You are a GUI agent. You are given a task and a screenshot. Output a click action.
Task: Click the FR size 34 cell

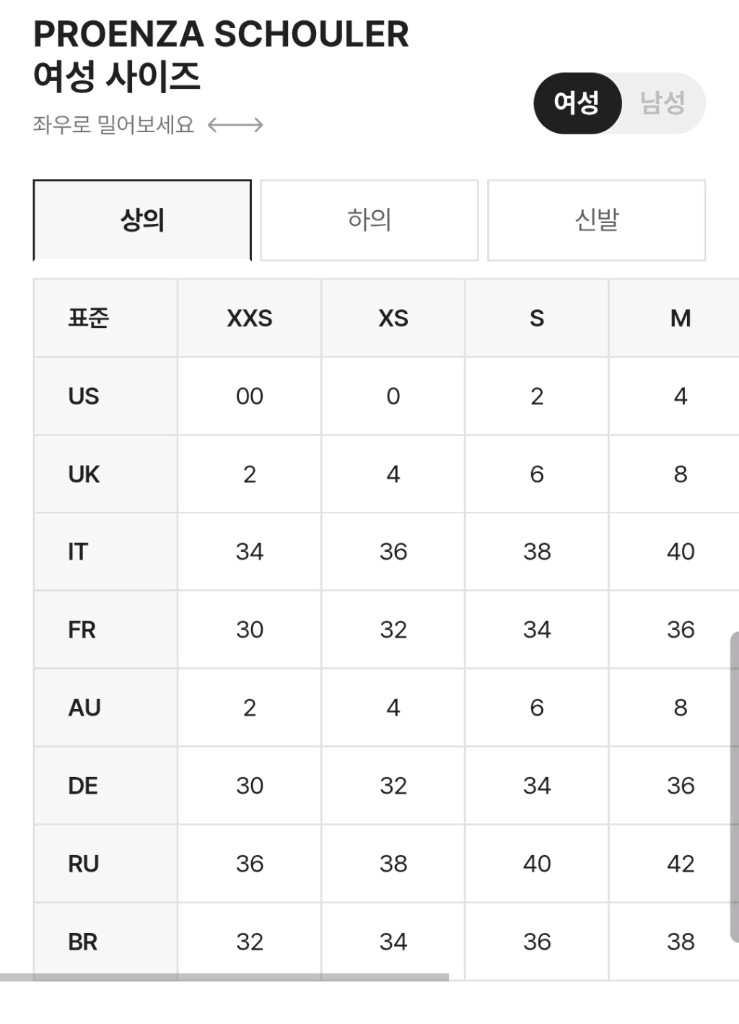click(536, 629)
